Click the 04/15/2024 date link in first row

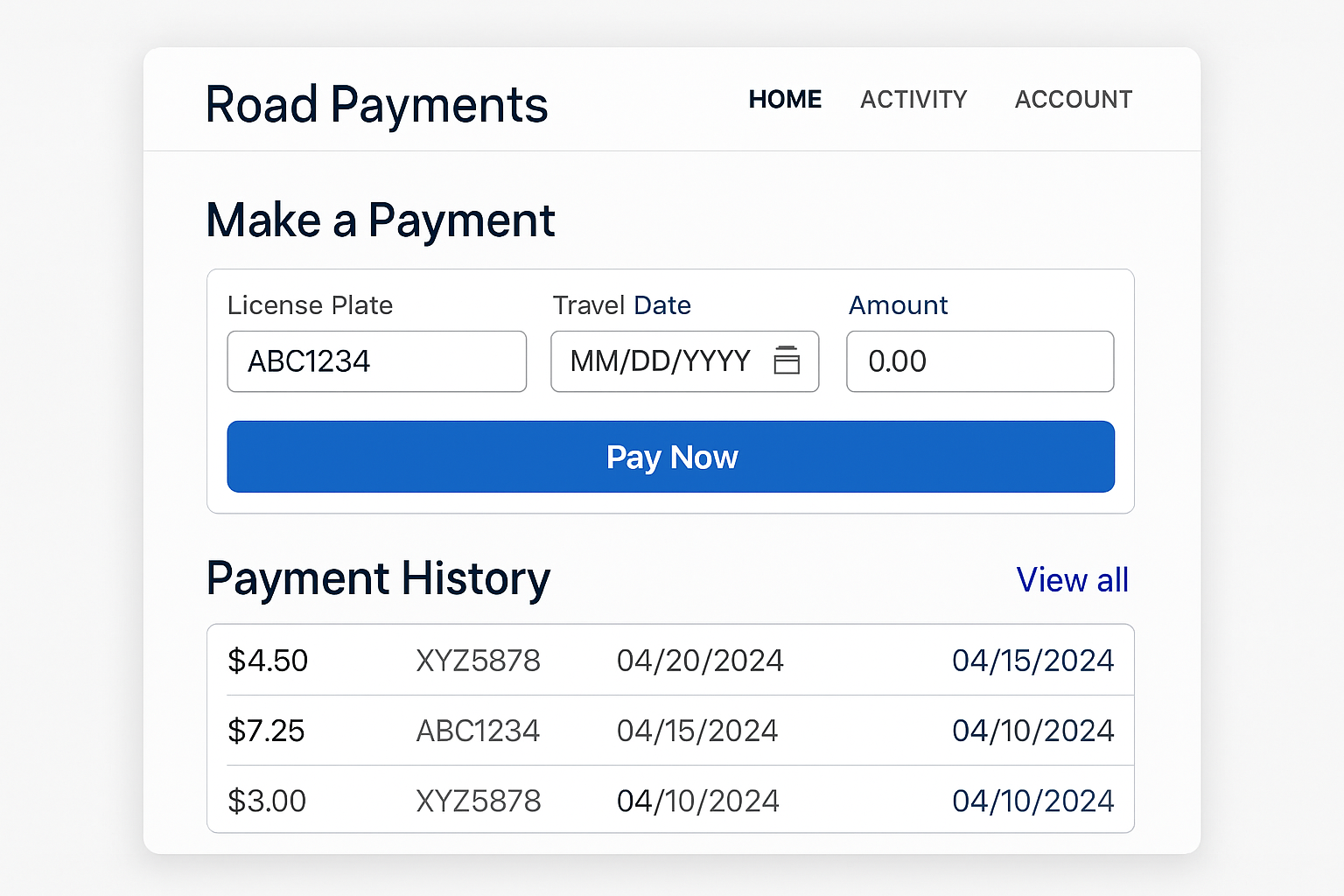pyautogui.click(x=1032, y=660)
